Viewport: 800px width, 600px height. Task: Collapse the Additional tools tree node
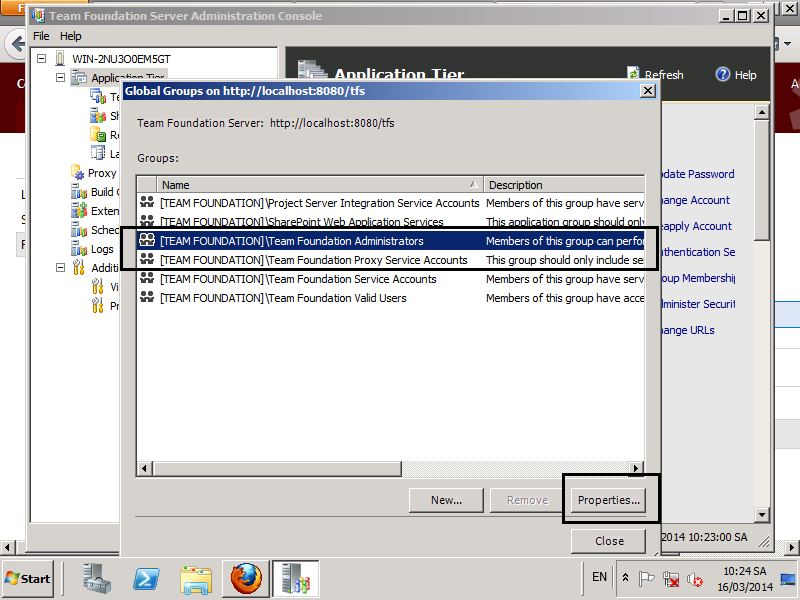[60, 267]
